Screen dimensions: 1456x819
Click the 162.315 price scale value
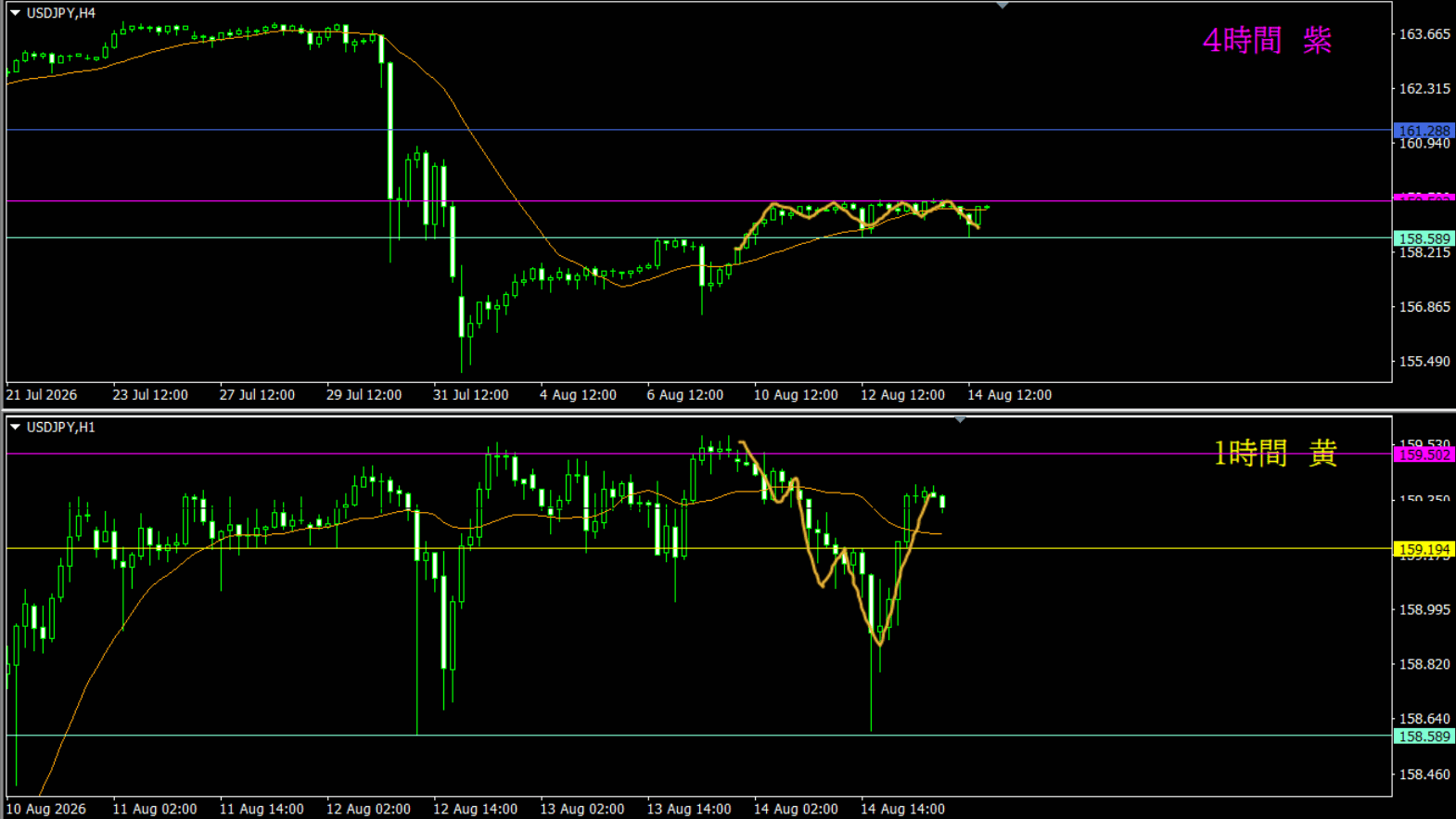tap(1424, 89)
